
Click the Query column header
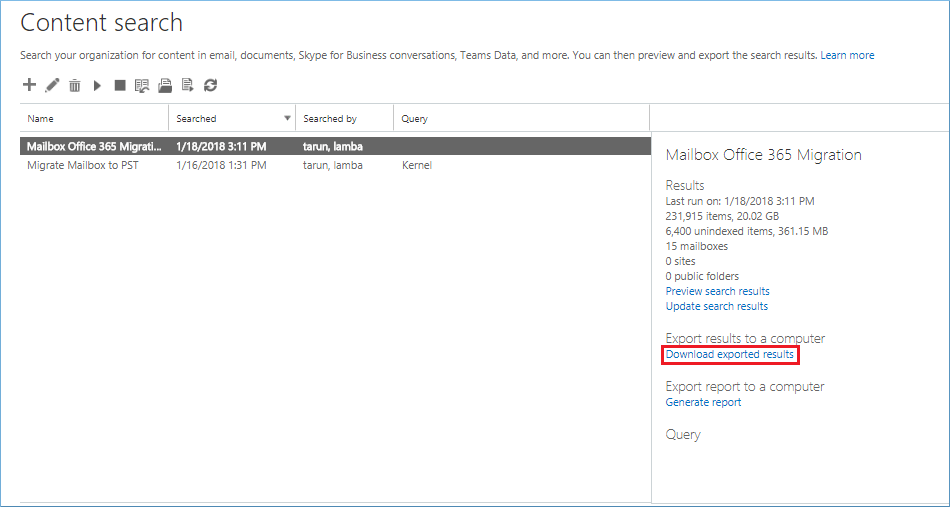[414, 119]
